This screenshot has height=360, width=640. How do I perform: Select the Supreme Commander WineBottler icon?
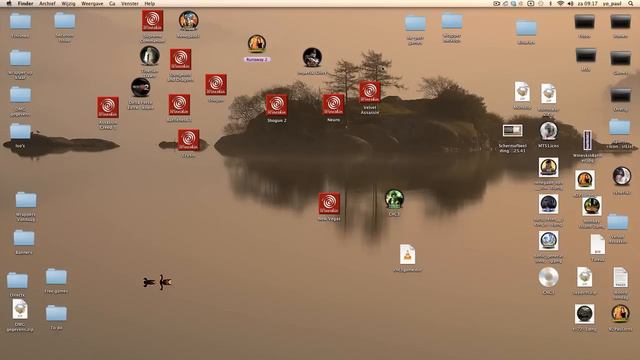153,21
